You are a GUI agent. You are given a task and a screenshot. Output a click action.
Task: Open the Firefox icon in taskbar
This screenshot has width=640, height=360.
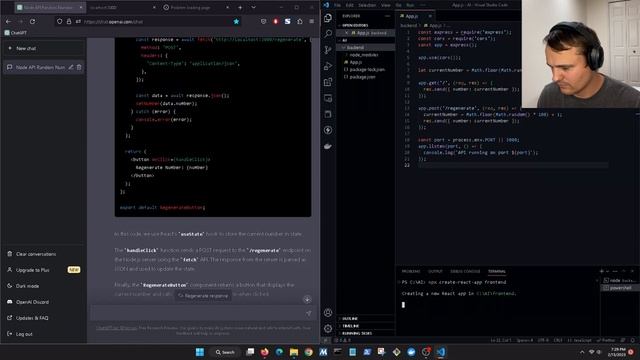(264, 352)
